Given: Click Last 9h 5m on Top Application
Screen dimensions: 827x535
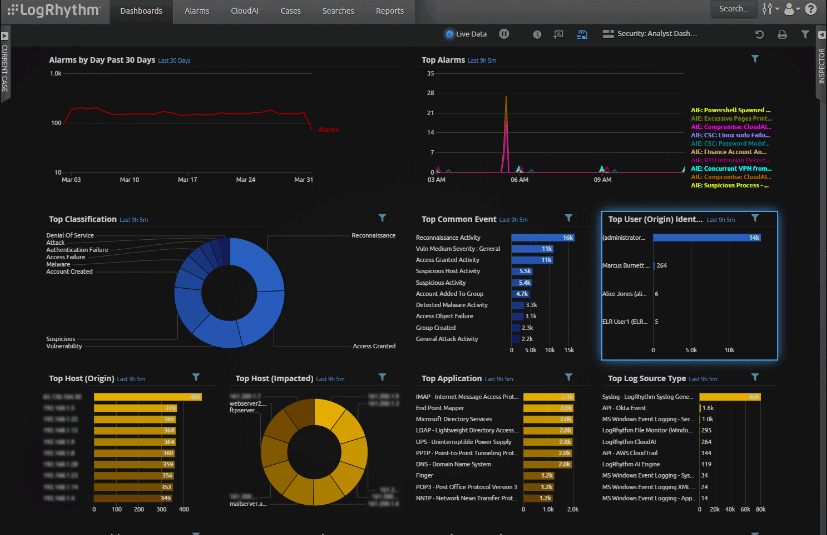Looking at the screenshot, I should [498, 379].
